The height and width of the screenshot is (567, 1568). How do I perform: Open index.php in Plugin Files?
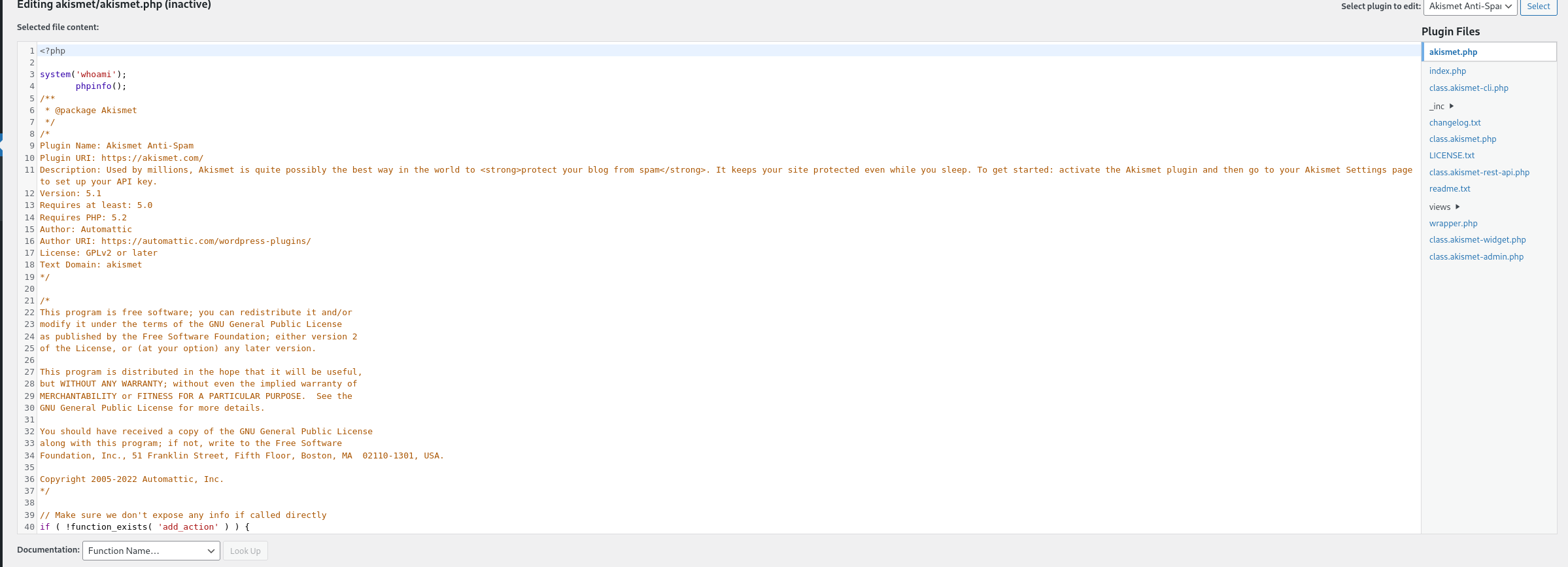[x=1447, y=71]
